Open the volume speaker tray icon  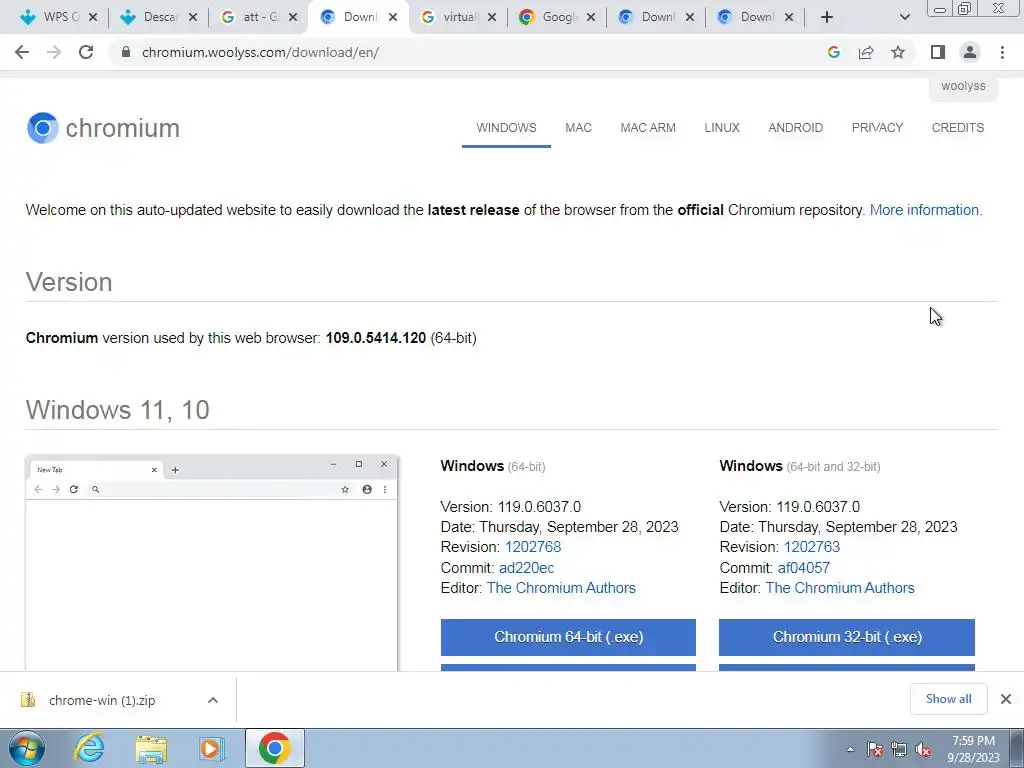coord(923,750)
